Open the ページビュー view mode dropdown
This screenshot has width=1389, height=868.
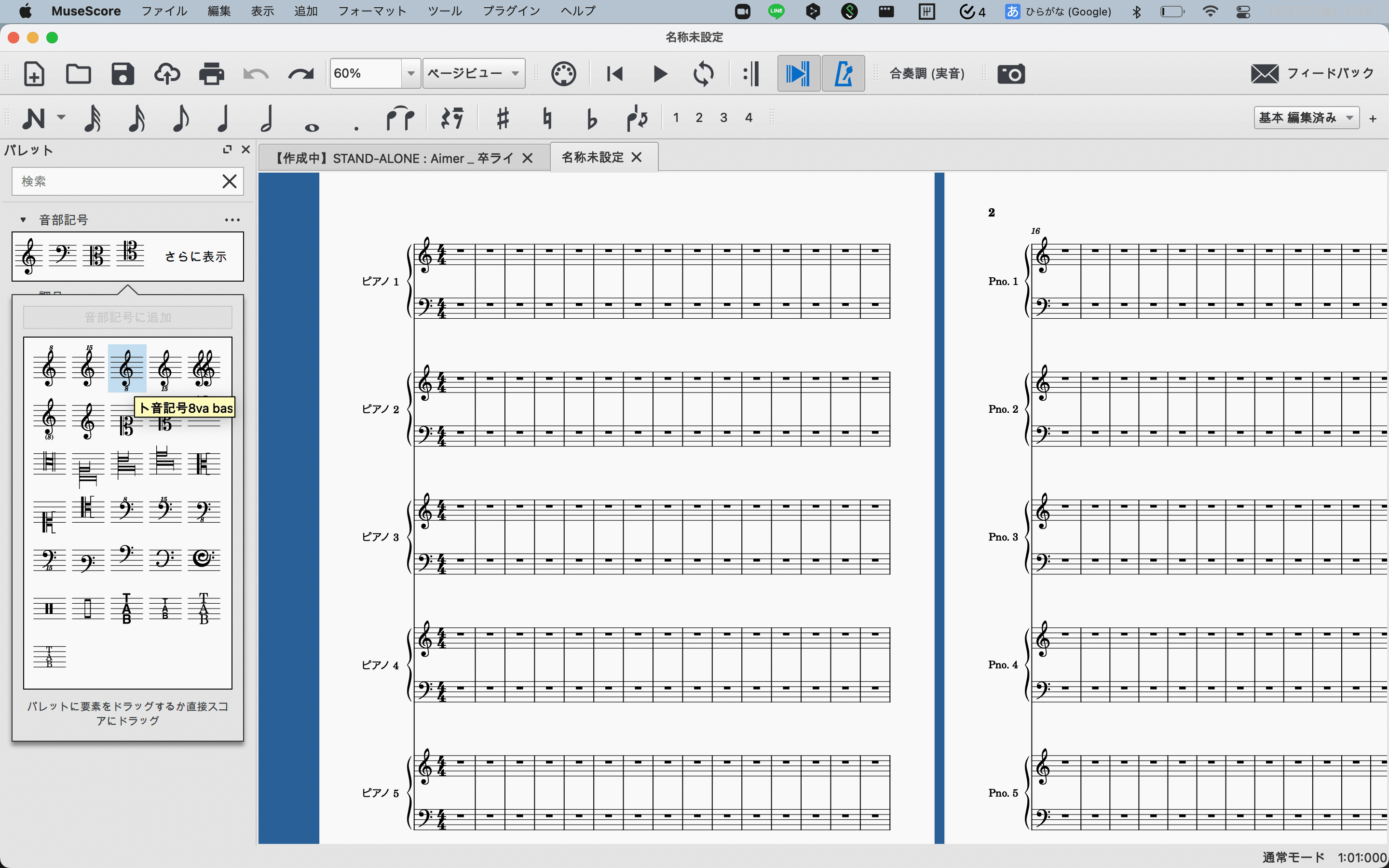tap(474, 73)
